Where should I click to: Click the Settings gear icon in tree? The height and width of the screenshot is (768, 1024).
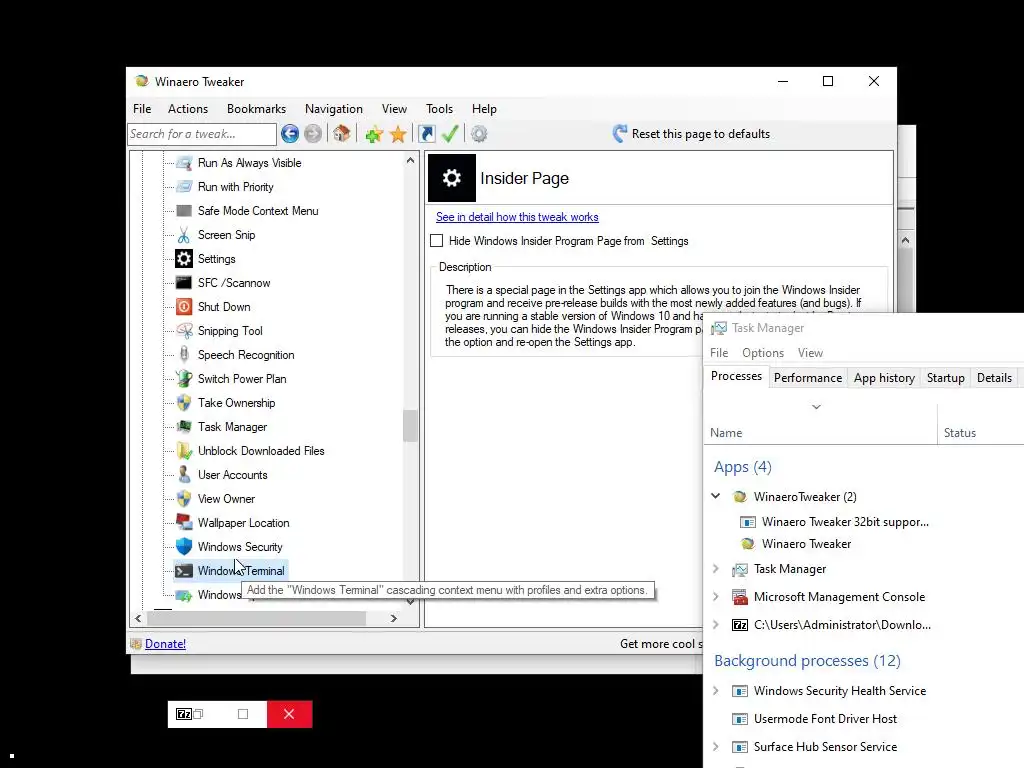click(x=184, y=259)
